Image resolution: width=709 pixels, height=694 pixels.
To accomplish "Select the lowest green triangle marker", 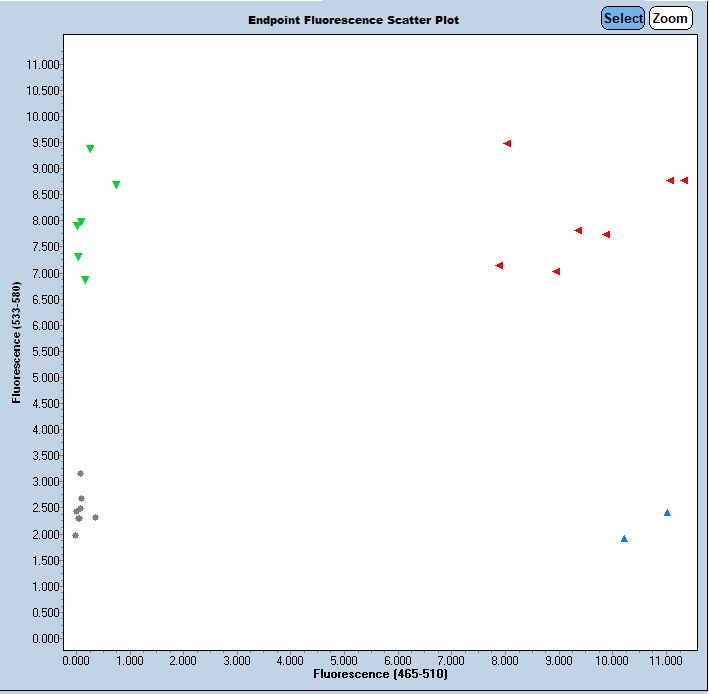I will (85, 280).
